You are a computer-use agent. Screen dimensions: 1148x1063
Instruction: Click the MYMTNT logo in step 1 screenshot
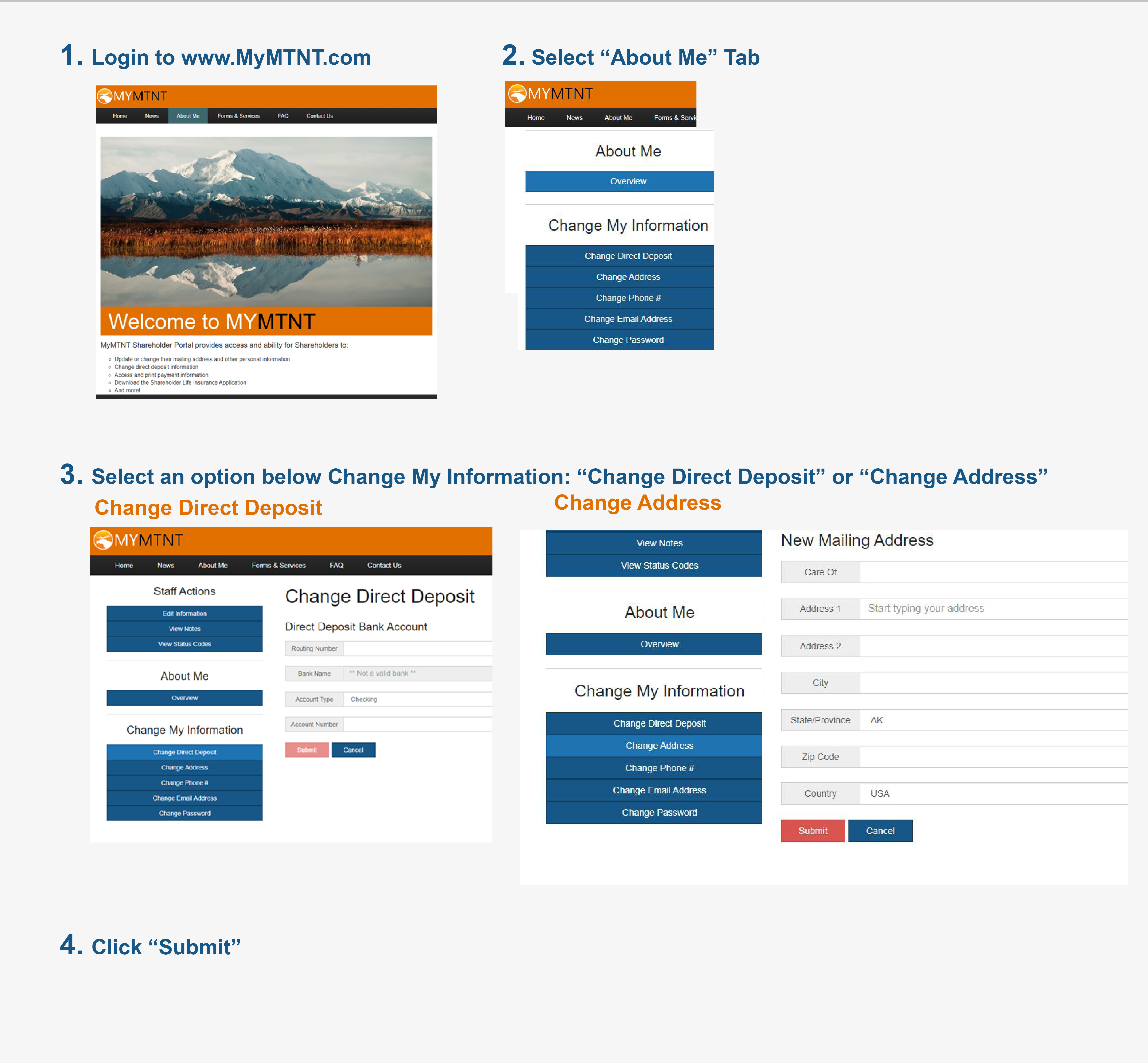(x=132, y=96)
